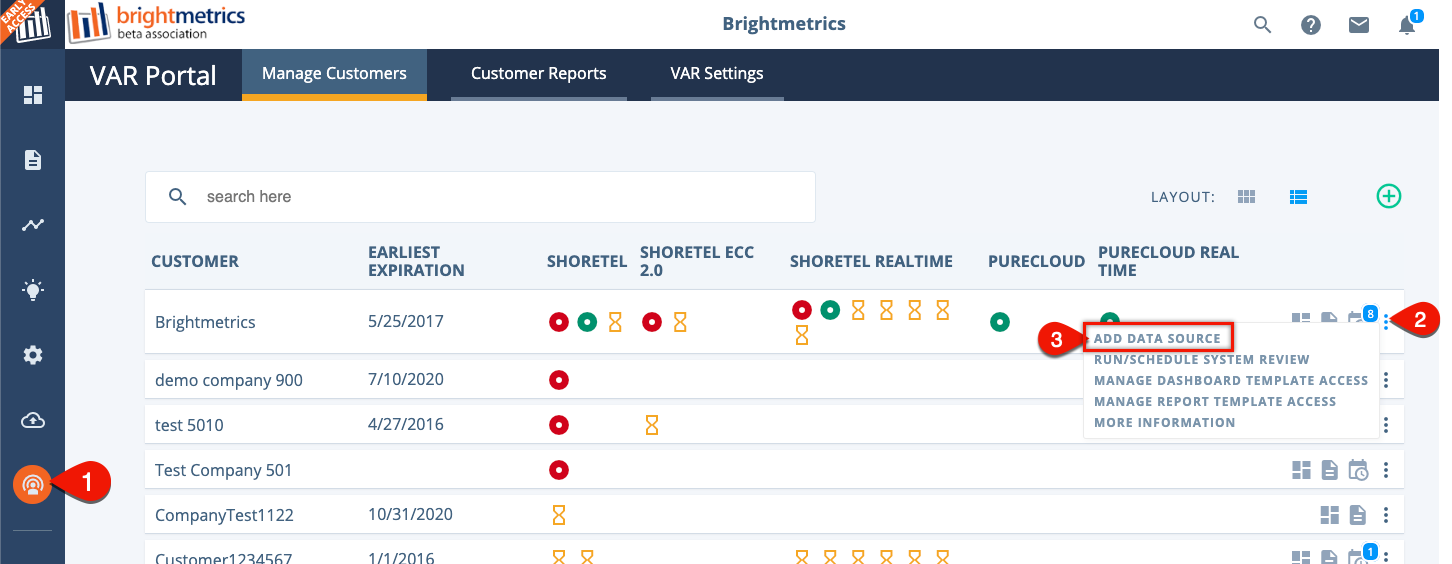Open the three-dot menu for Test Company 501
The width and height of the screenshot is (1452, 564).
(x=1386, y=470)
